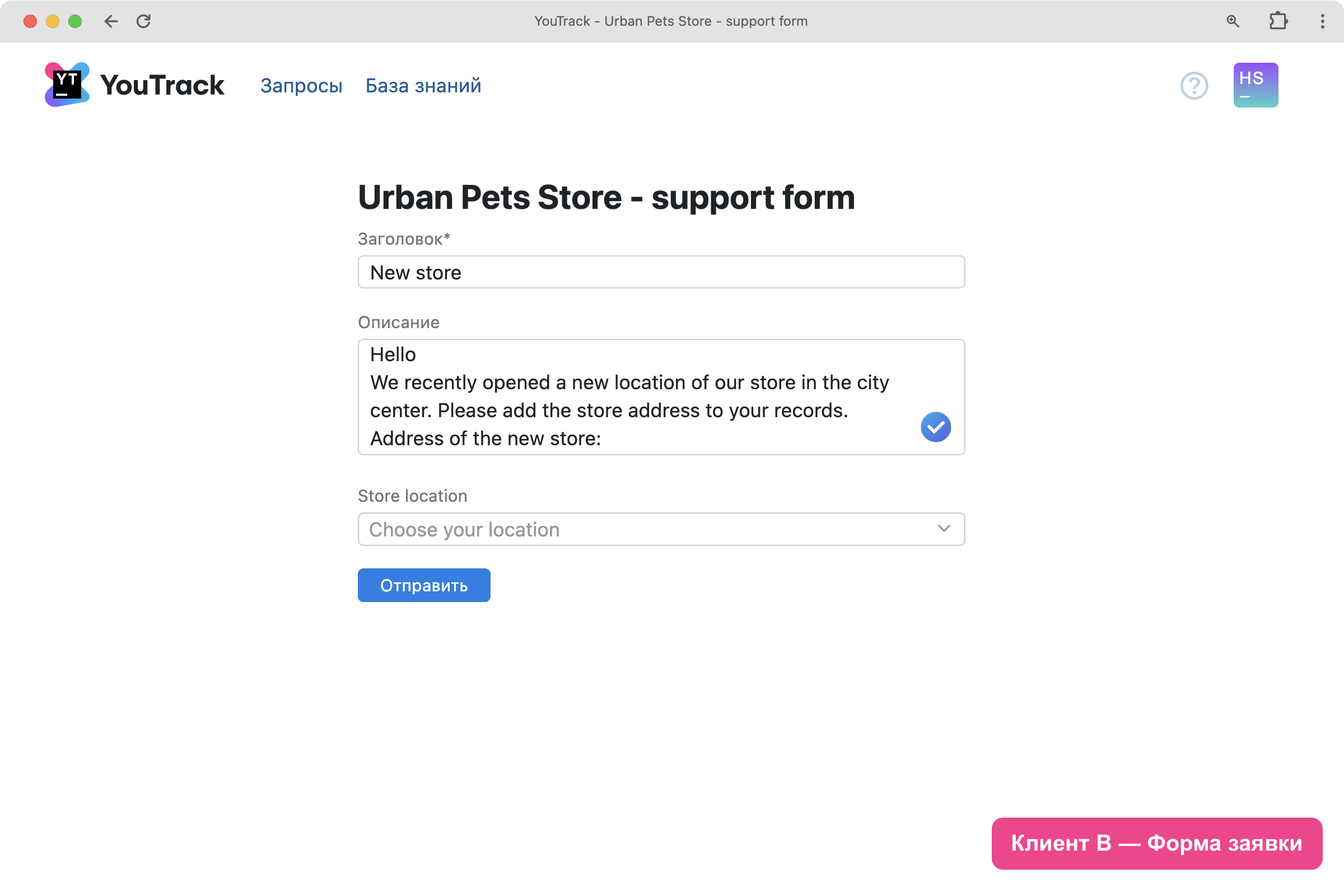Image resolution: width=1344 pixels, height=896 pixels.
Task: Open the help question mark icon
Action: 1194,86
